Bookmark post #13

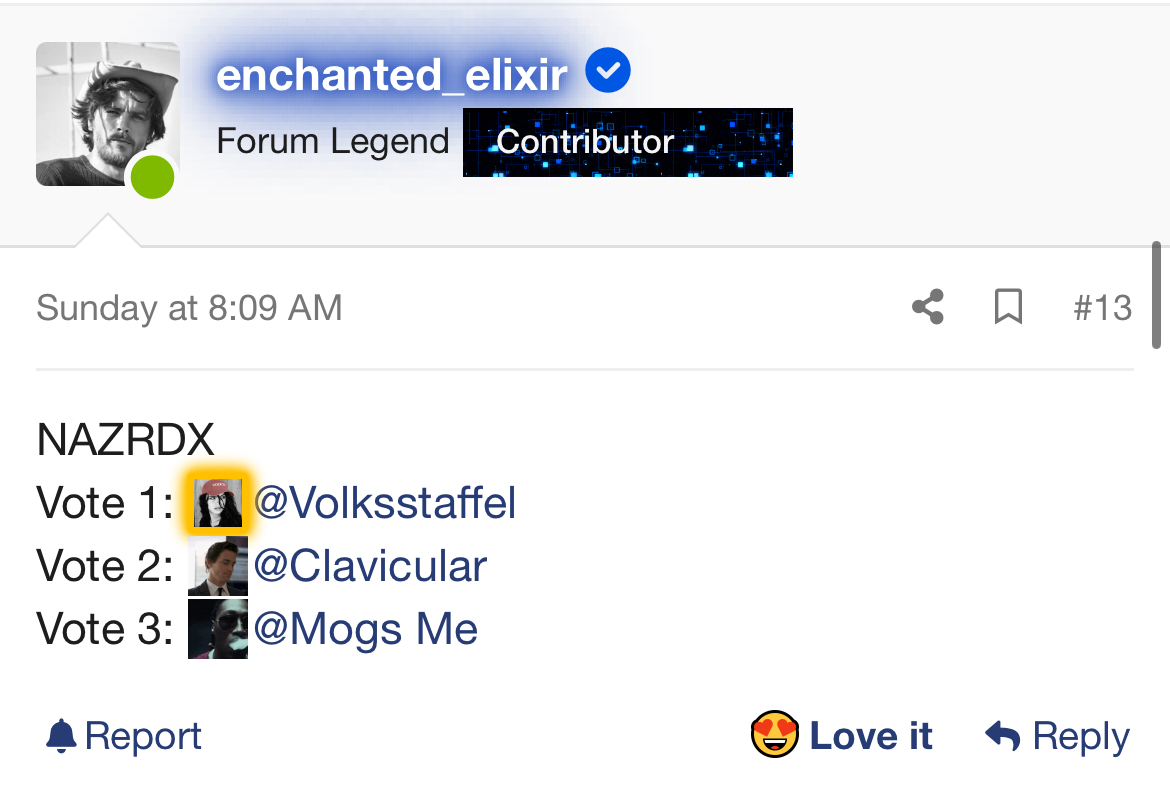tap(1008, 307)
